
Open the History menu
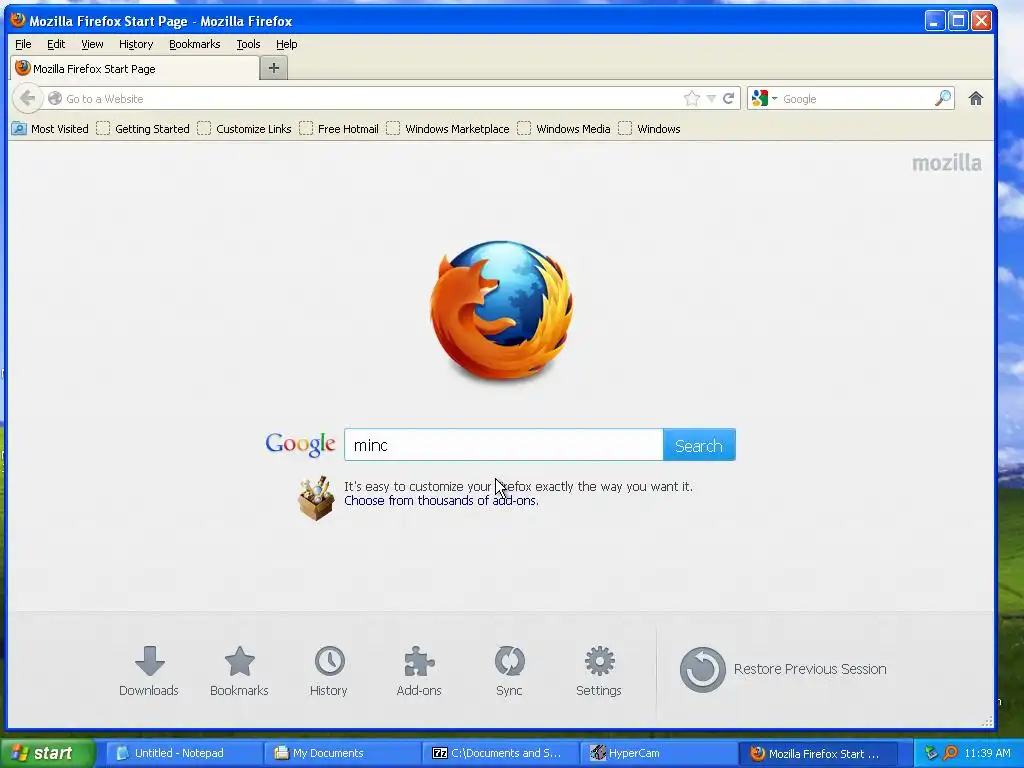136,44
